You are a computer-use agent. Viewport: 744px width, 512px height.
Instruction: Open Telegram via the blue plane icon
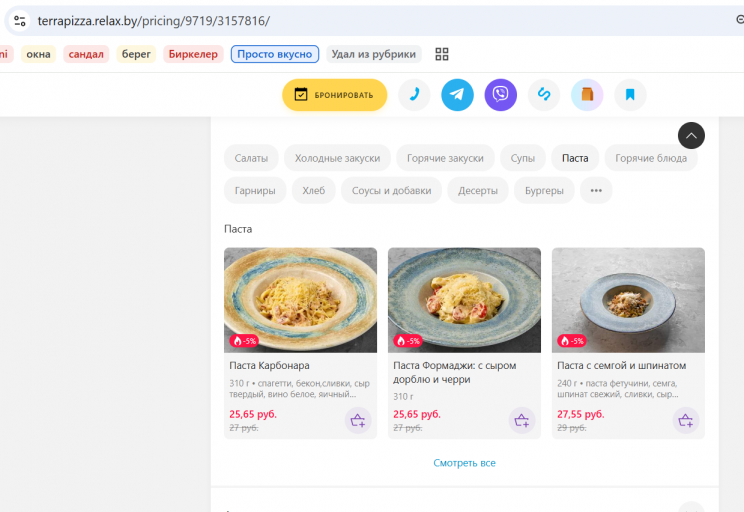click(457, 95)
